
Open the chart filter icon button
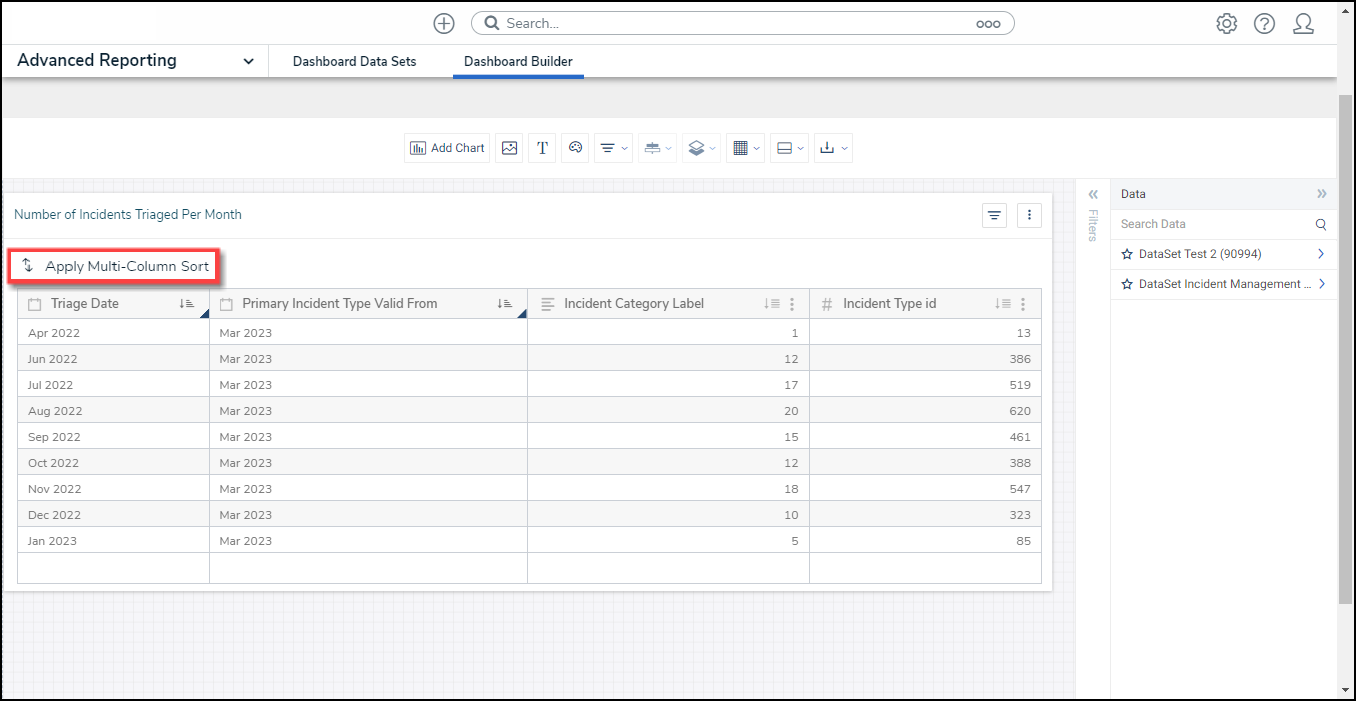click(x=994, y=215)
